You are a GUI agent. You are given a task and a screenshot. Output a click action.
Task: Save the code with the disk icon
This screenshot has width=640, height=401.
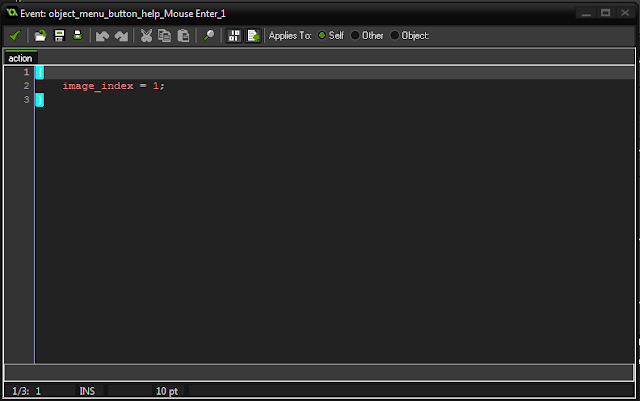60,36
